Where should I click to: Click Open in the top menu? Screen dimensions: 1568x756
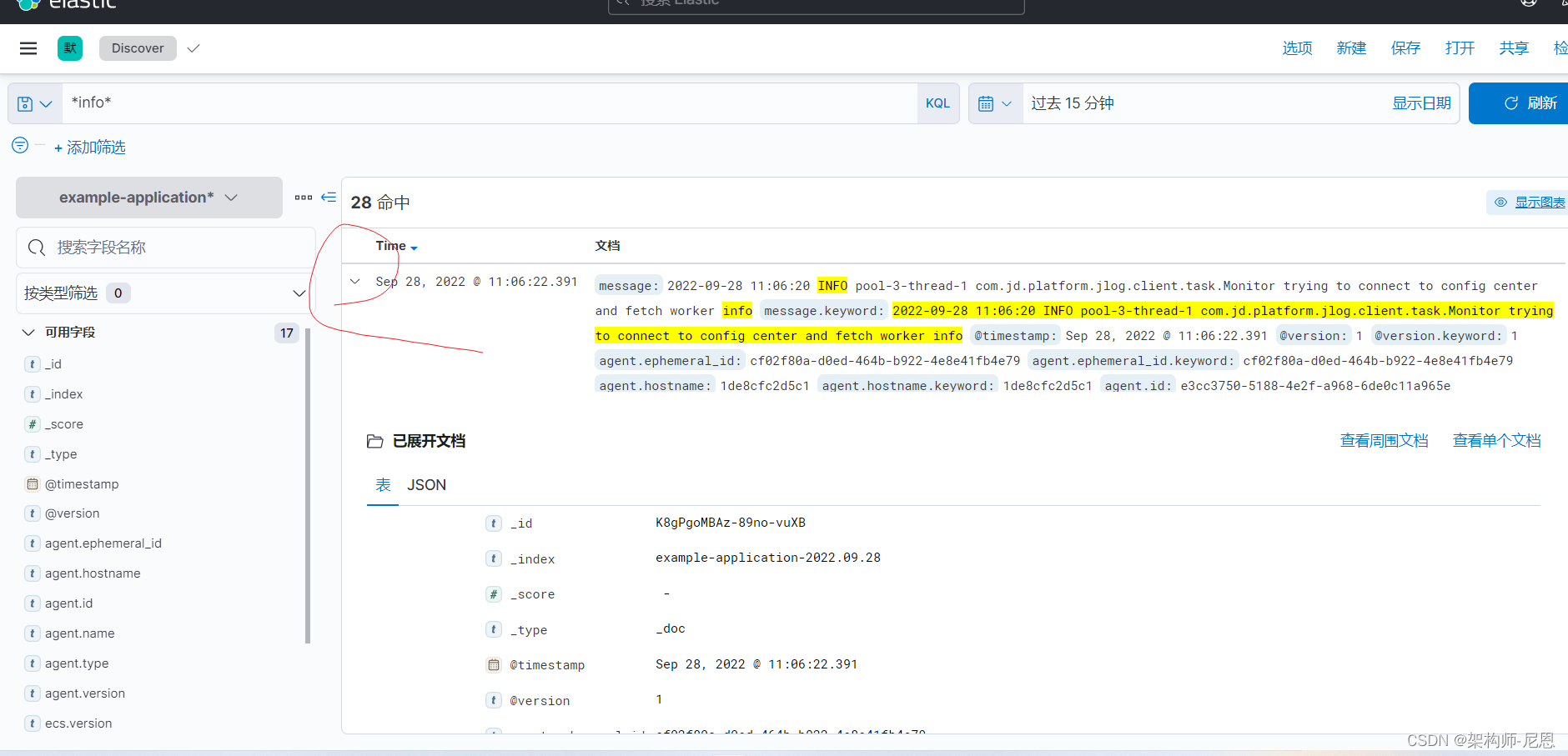[1460, 48]
